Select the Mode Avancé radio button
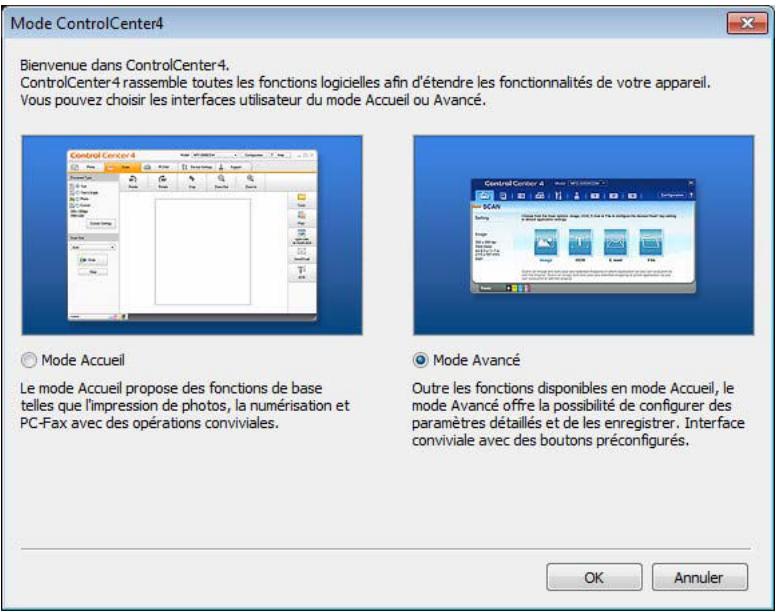Viewport: 776px width, 612px height. tap(420, 360)
